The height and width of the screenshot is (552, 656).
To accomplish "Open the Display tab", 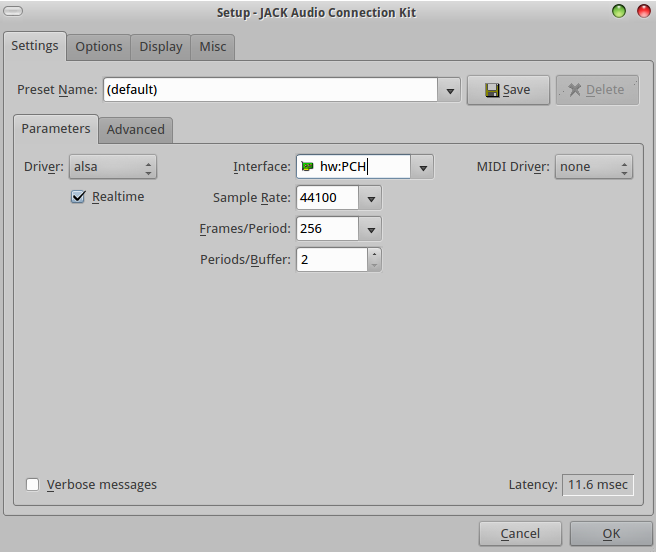I will 161,47.
